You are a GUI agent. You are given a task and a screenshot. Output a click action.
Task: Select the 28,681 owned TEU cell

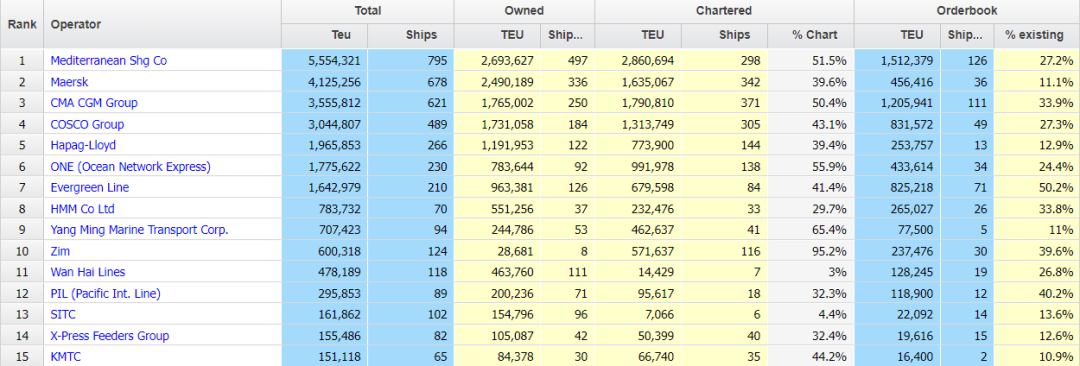(x=498, y=252)
